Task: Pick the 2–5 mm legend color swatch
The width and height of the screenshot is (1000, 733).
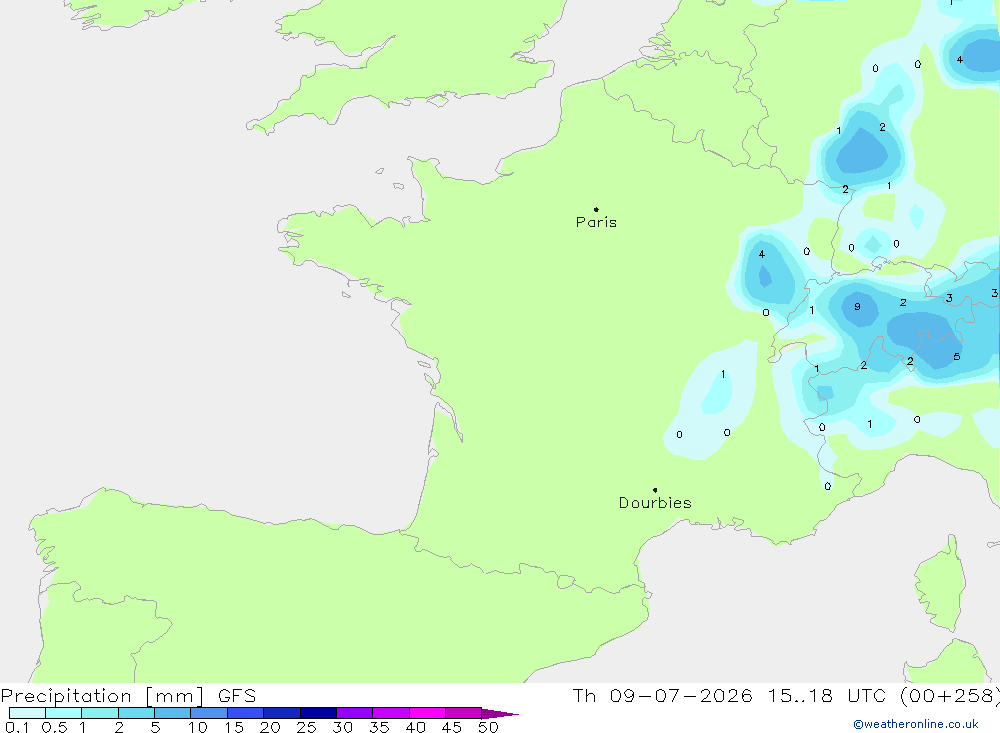Action: pos(136,713)
